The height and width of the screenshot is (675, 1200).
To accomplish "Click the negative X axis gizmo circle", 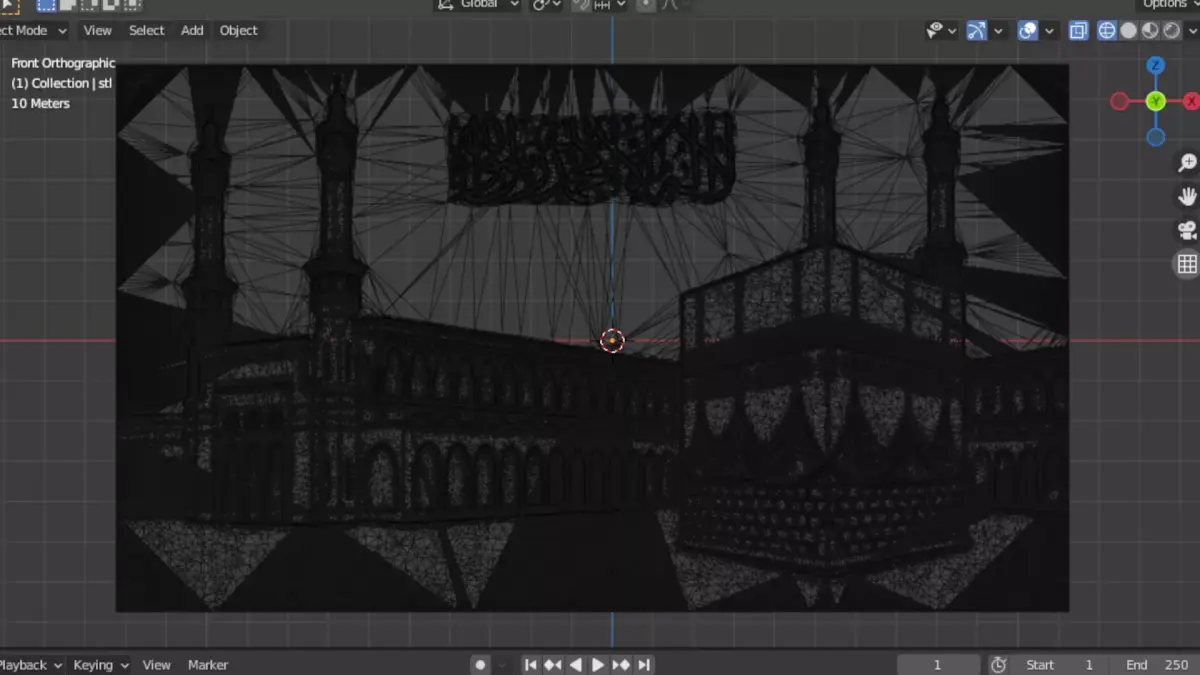I will click(x=1119, y=101).
